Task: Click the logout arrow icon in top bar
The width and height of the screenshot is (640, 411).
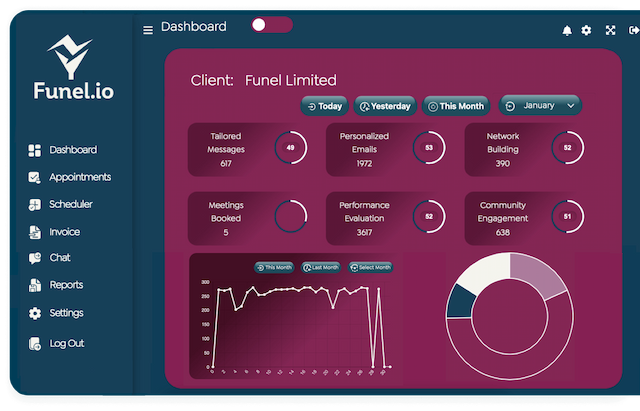Action: click(x=634, y=30)
